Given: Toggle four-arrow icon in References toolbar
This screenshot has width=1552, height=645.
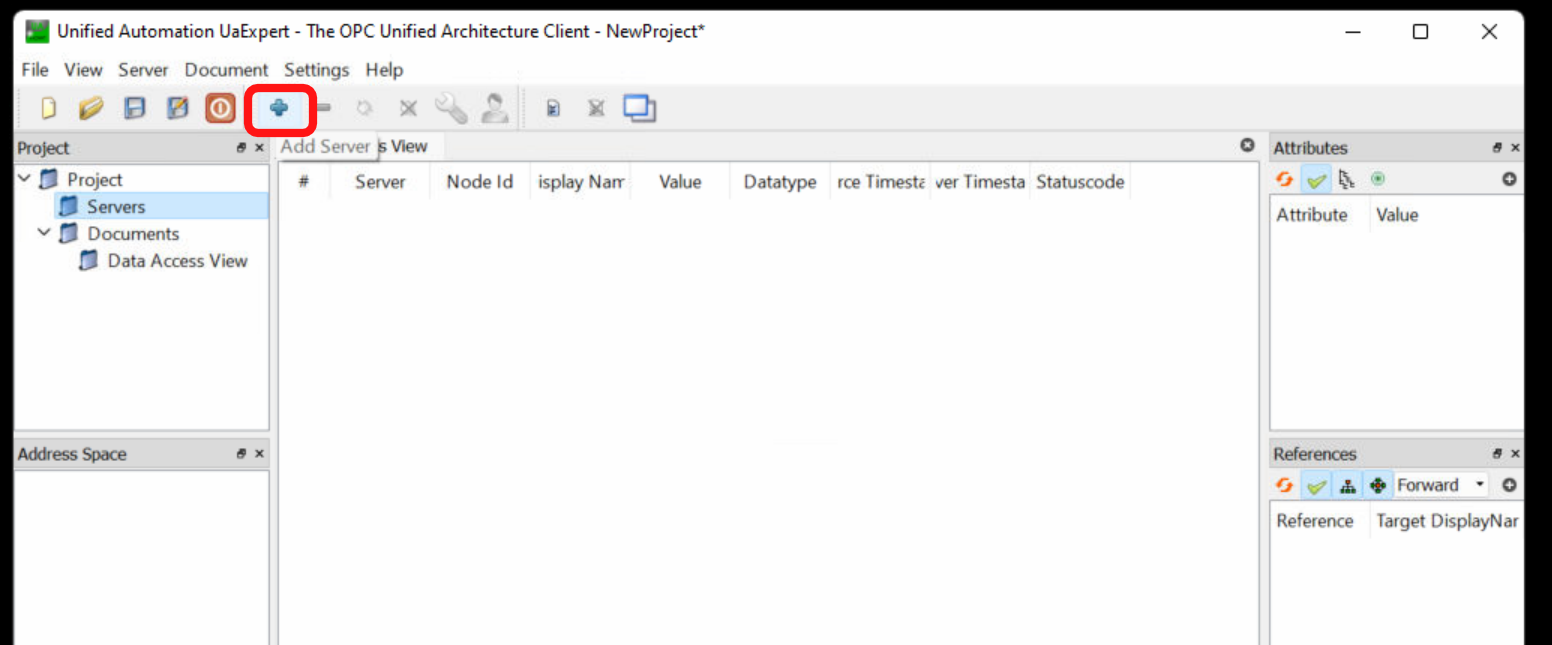Looking at the screenshot, I should tap(1378, 486).
